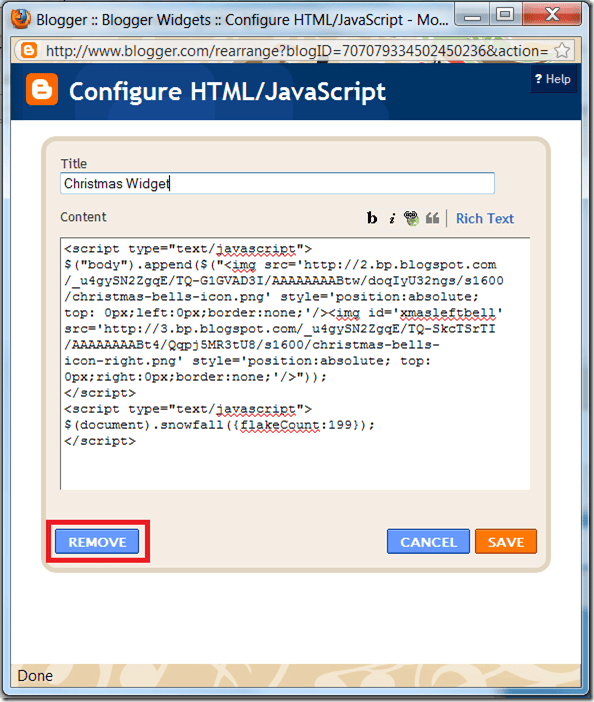Viewport: 594px width, 702px height.
Task: Switch to Rich Text editor mode
Action: coord(485,218)
